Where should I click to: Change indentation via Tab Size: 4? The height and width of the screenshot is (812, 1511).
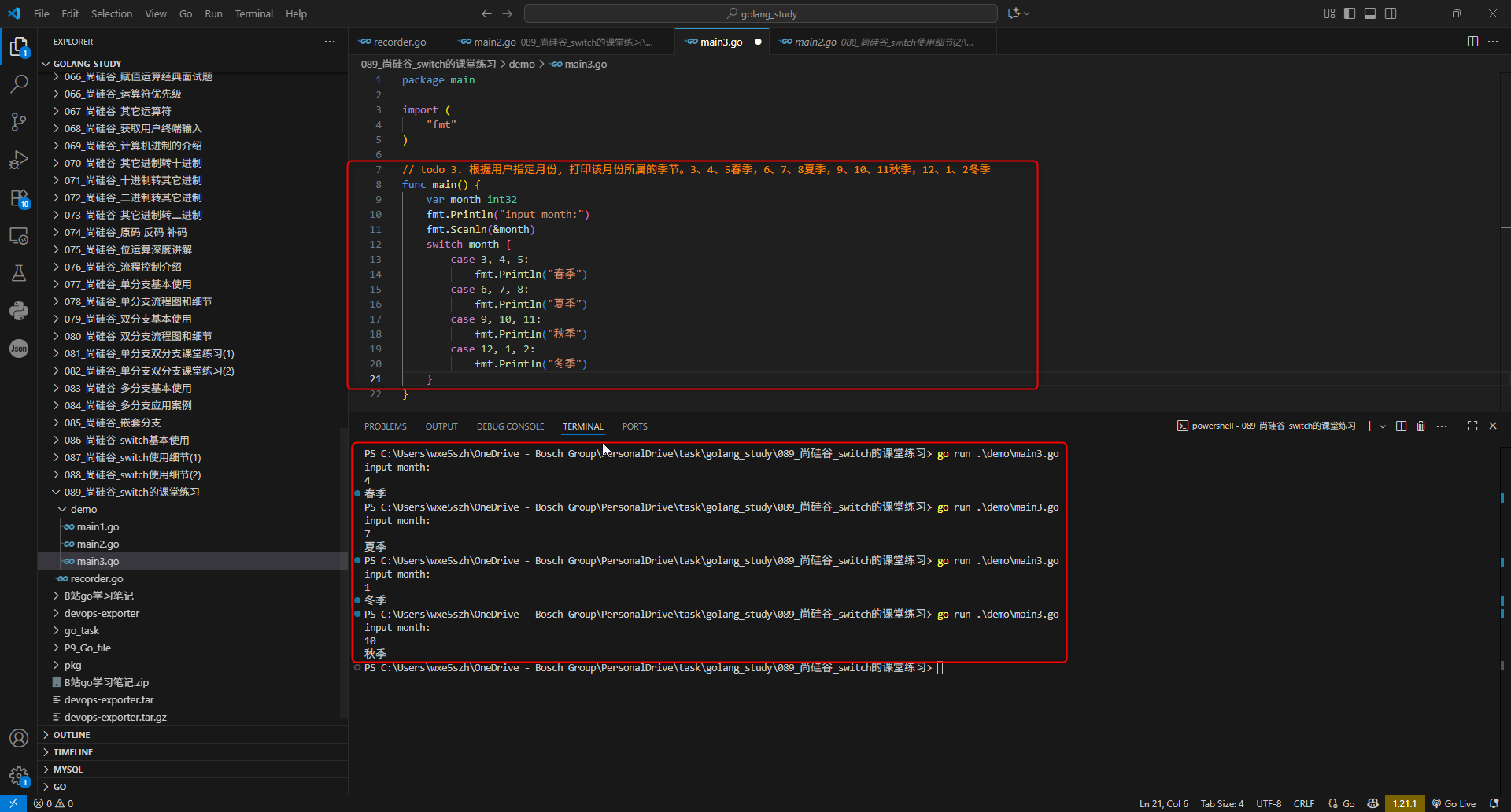tap(1222, 803)
